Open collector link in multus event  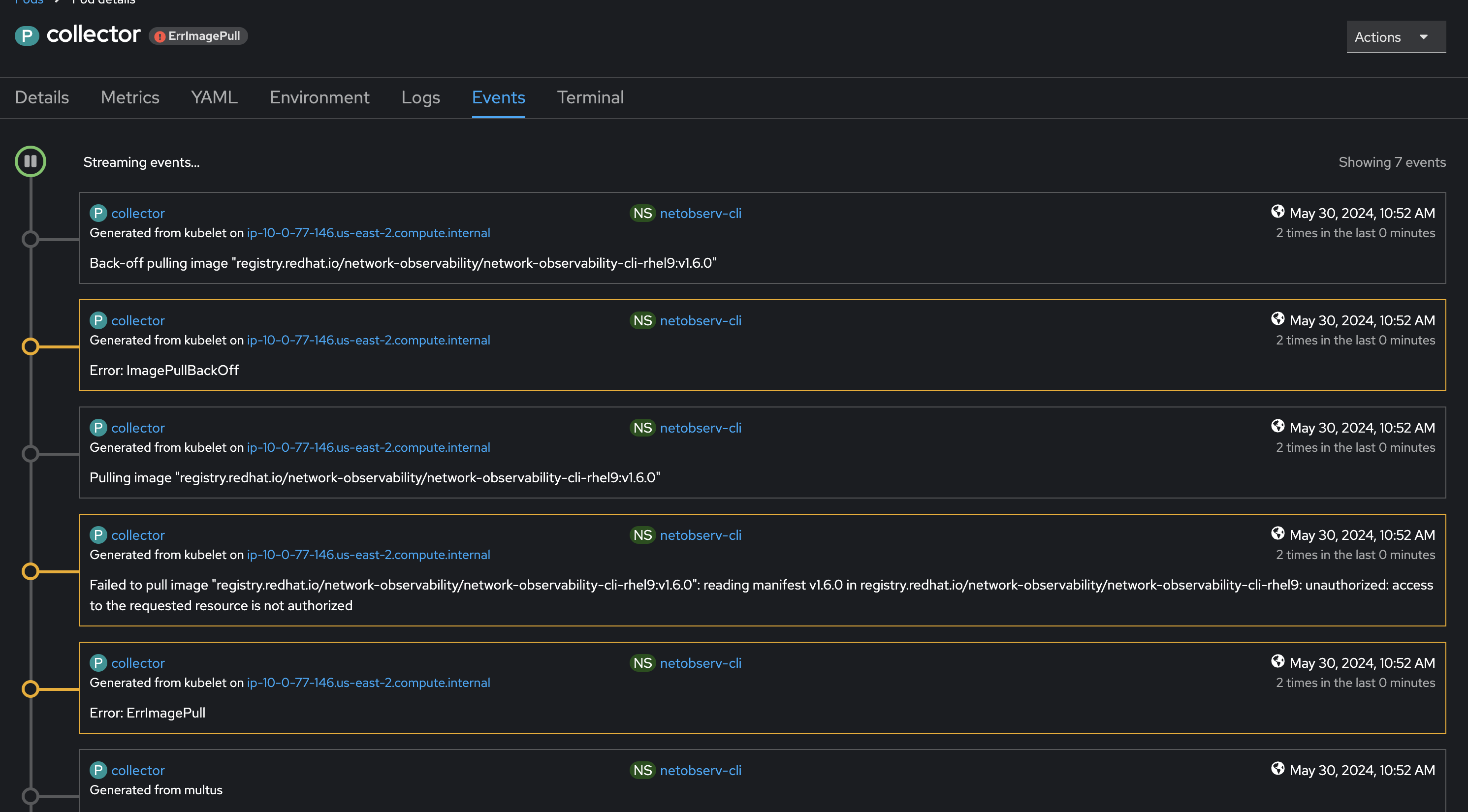coord(138,770)
